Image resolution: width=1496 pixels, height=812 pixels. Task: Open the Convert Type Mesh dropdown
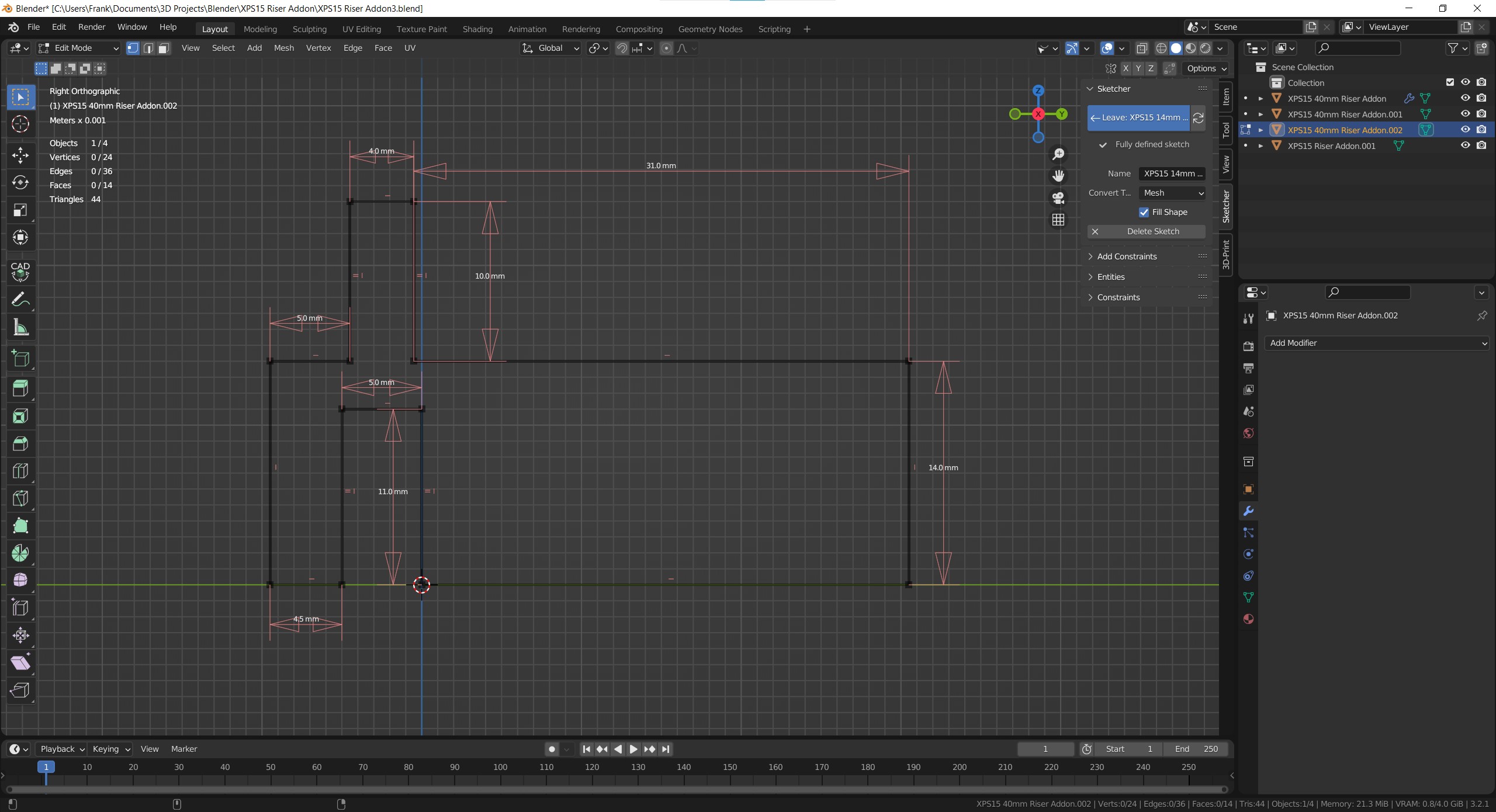click(1172, 193)
